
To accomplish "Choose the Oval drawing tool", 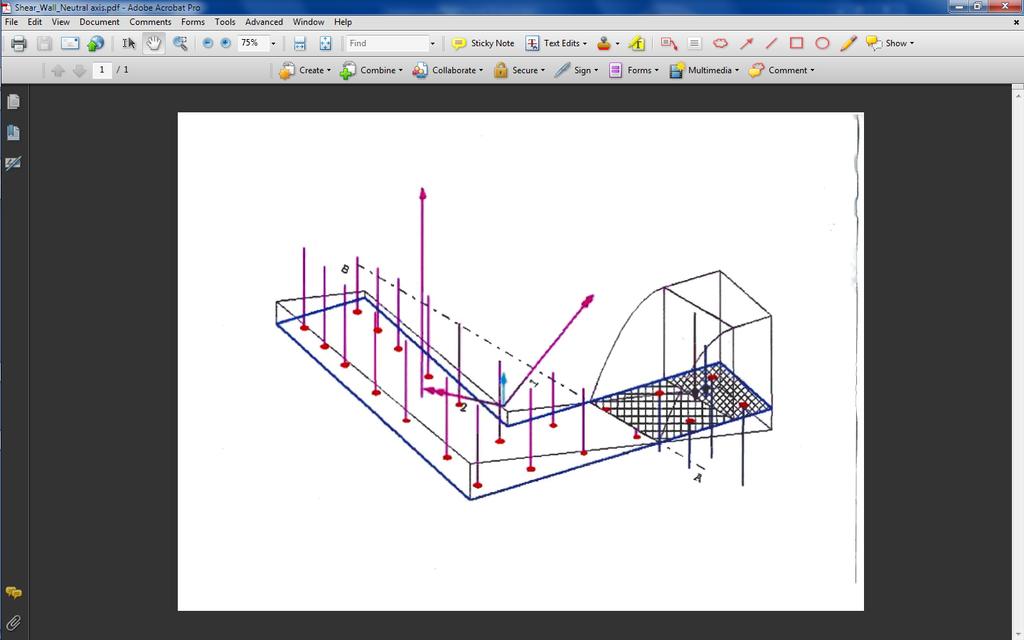I will click(822, 44).
